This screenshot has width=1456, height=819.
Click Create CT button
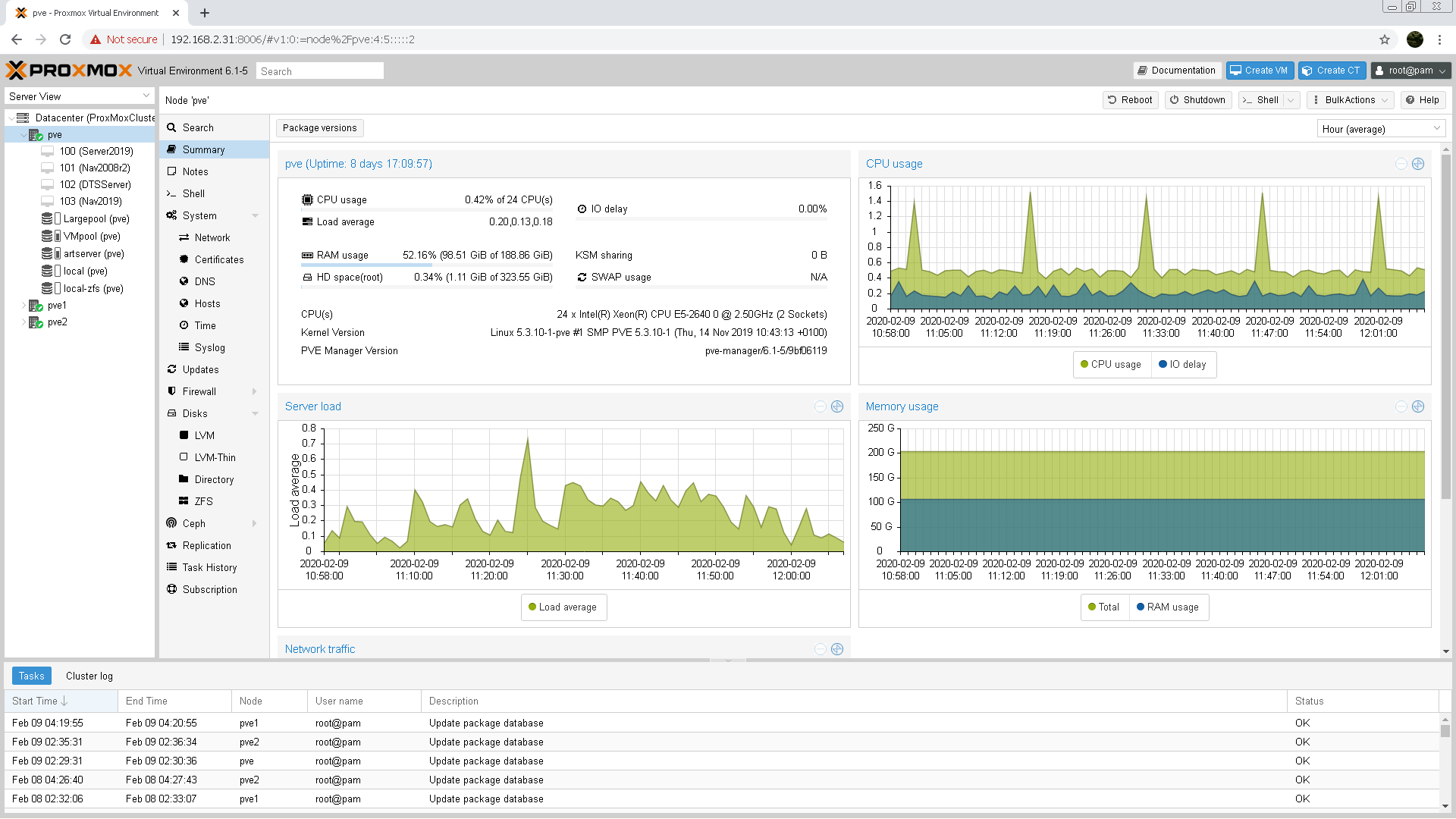1332,71
